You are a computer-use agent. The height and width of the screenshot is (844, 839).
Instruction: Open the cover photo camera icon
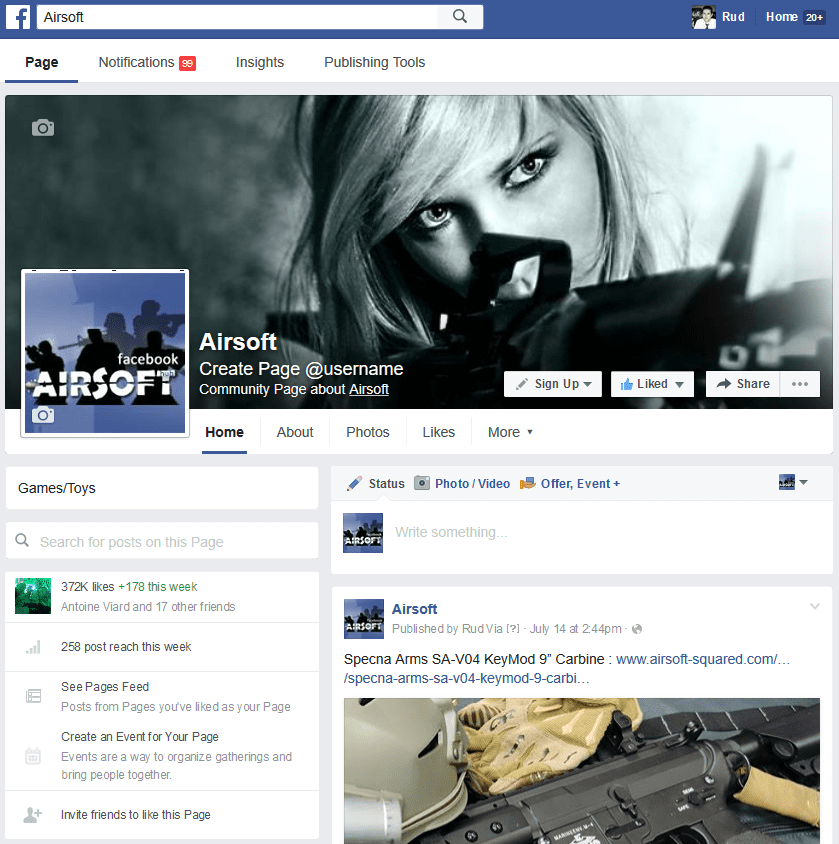42,128
